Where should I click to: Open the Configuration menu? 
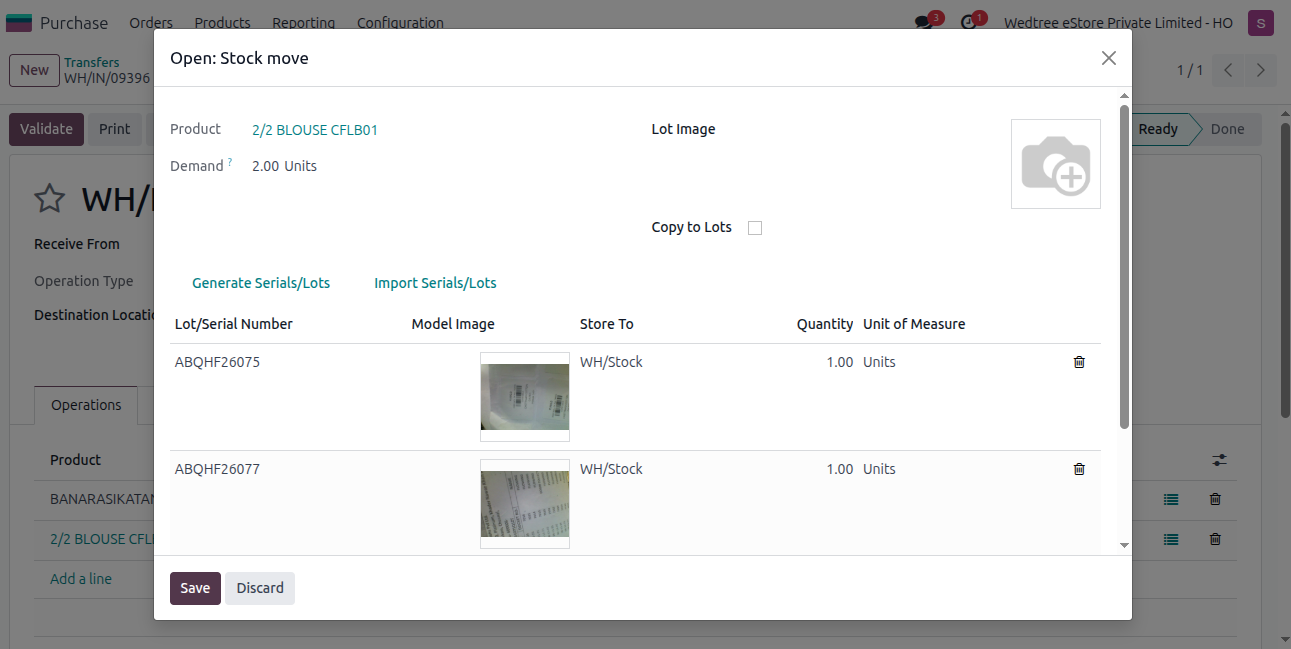click(x=400, y=22)
